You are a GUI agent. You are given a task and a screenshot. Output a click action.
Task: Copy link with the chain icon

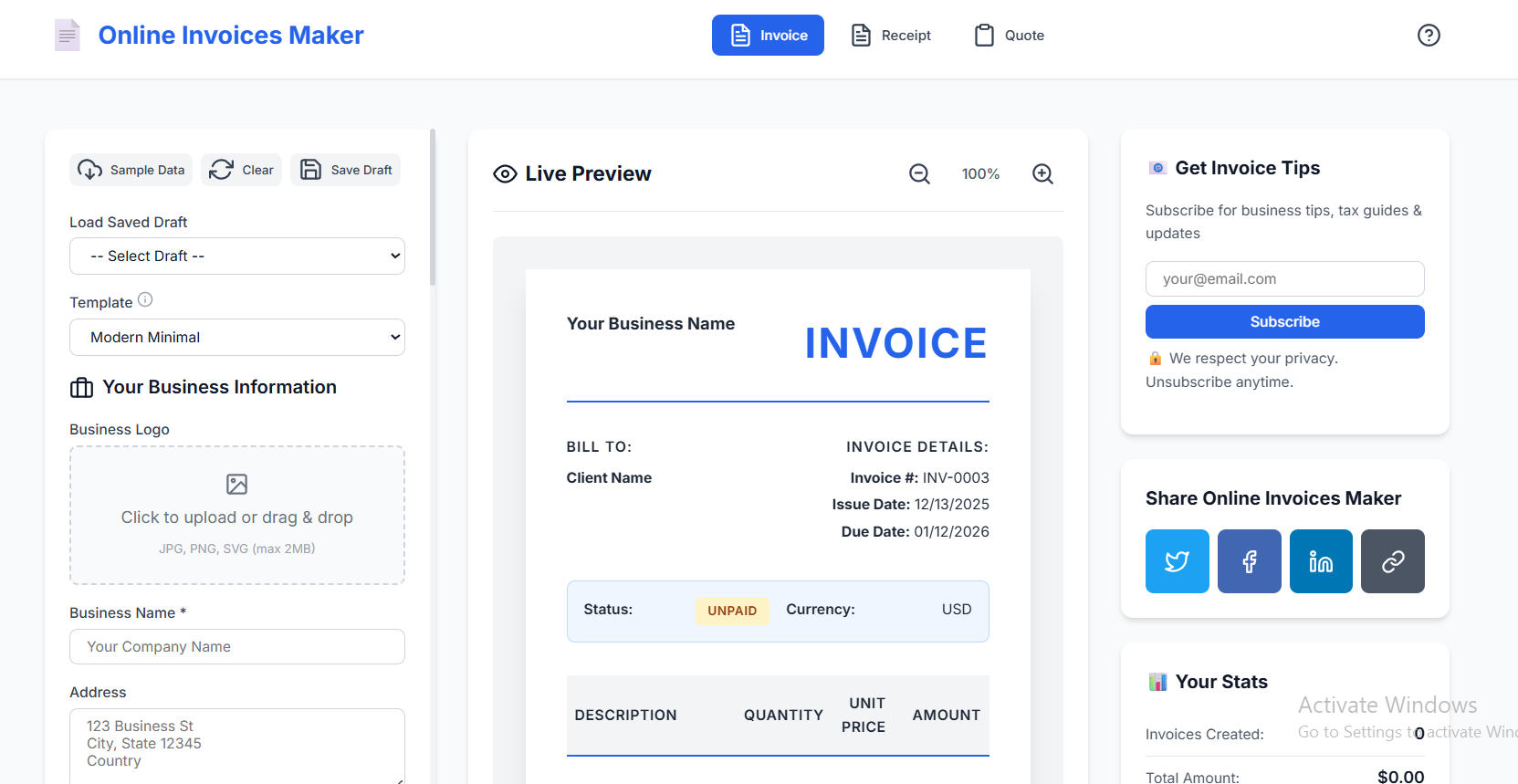pyautogui.click(x=1393, y=561)
